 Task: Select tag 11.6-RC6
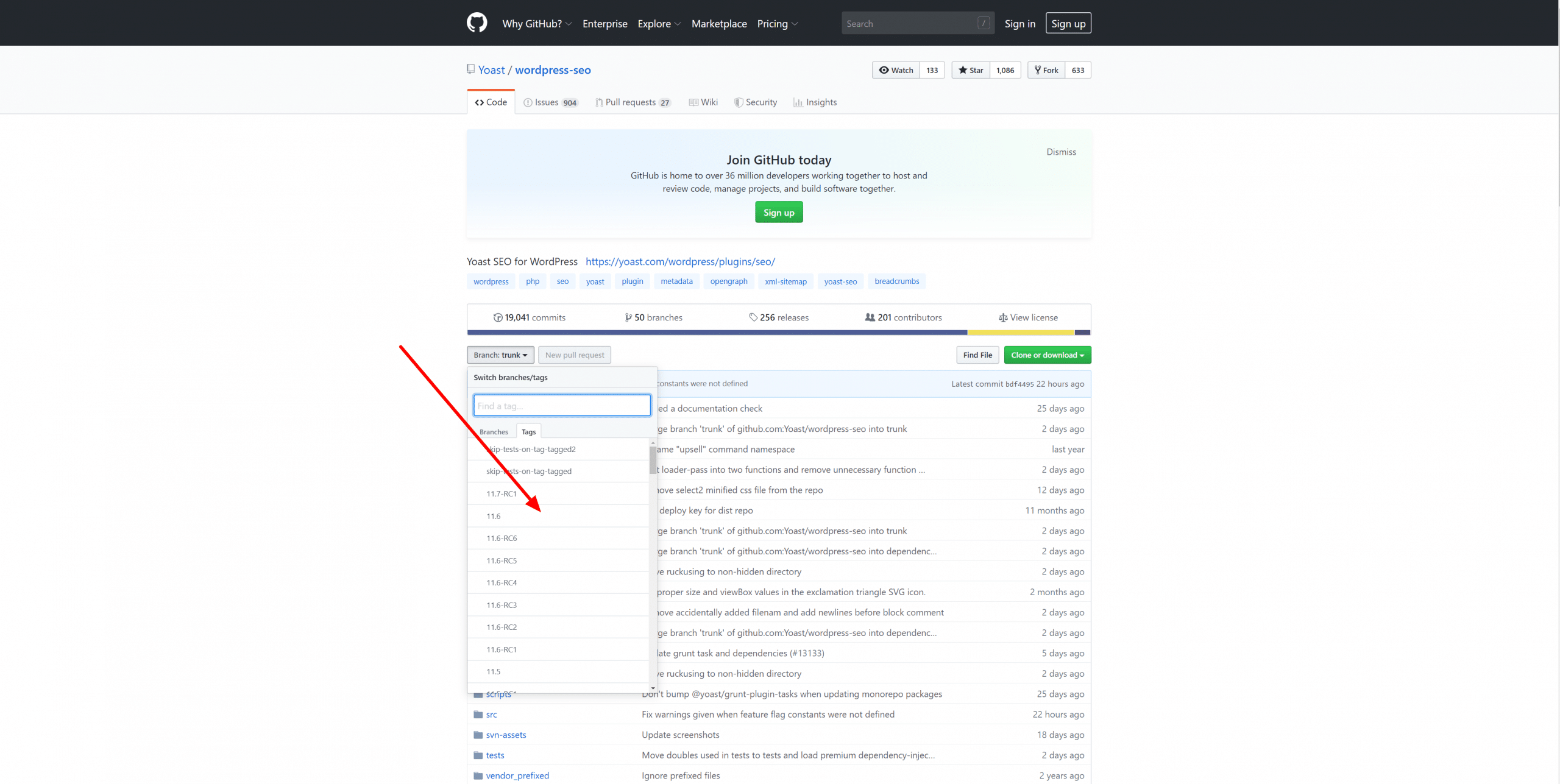[558, 539]
